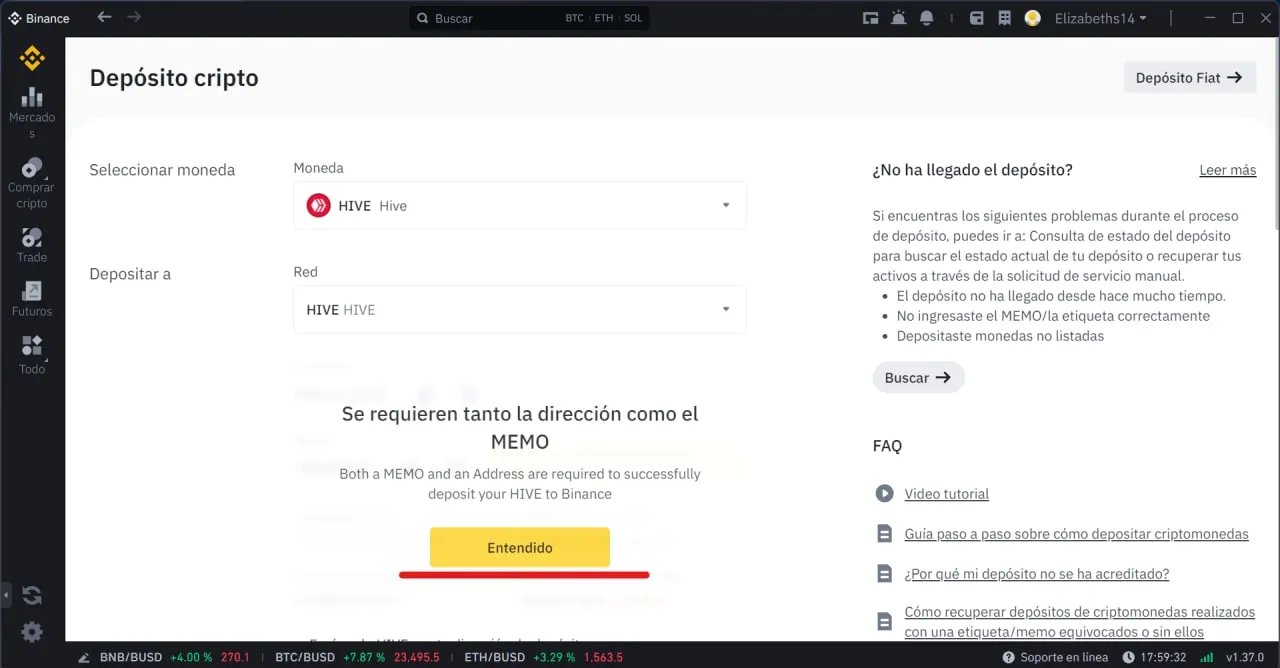The height and width of the screenshot is (668, 1280).
Task: Go forward with the right arrow
Action: tap(134, 18)
